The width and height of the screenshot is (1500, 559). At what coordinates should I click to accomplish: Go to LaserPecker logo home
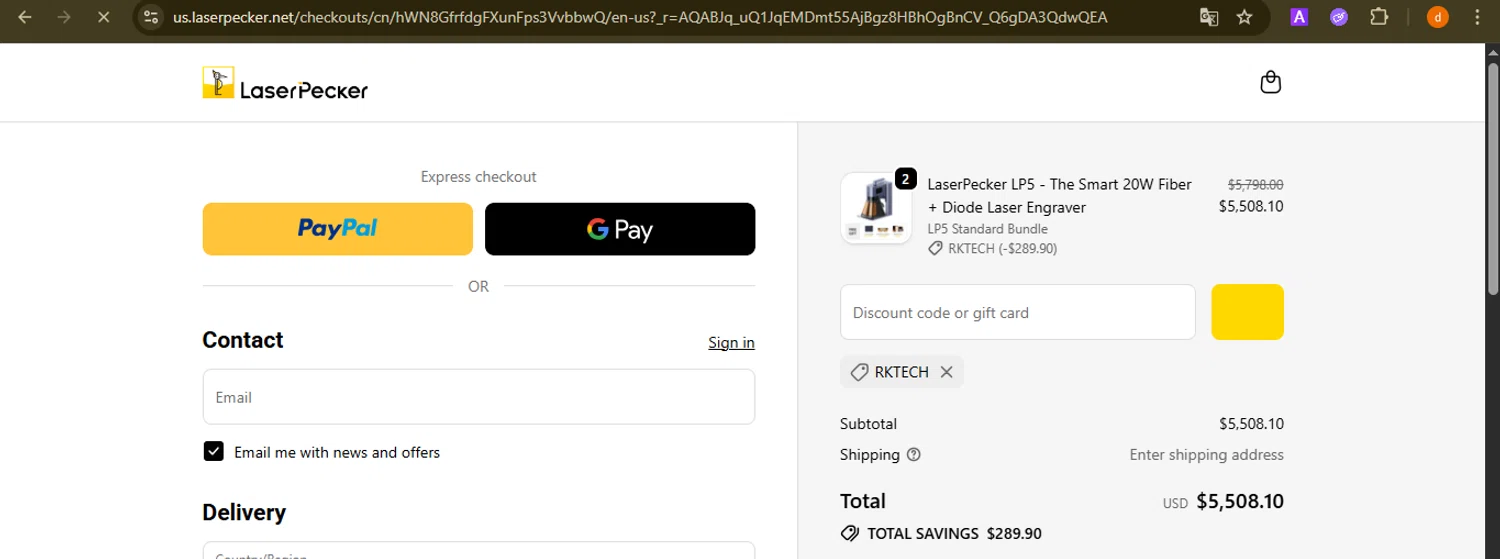click(285, 83)
